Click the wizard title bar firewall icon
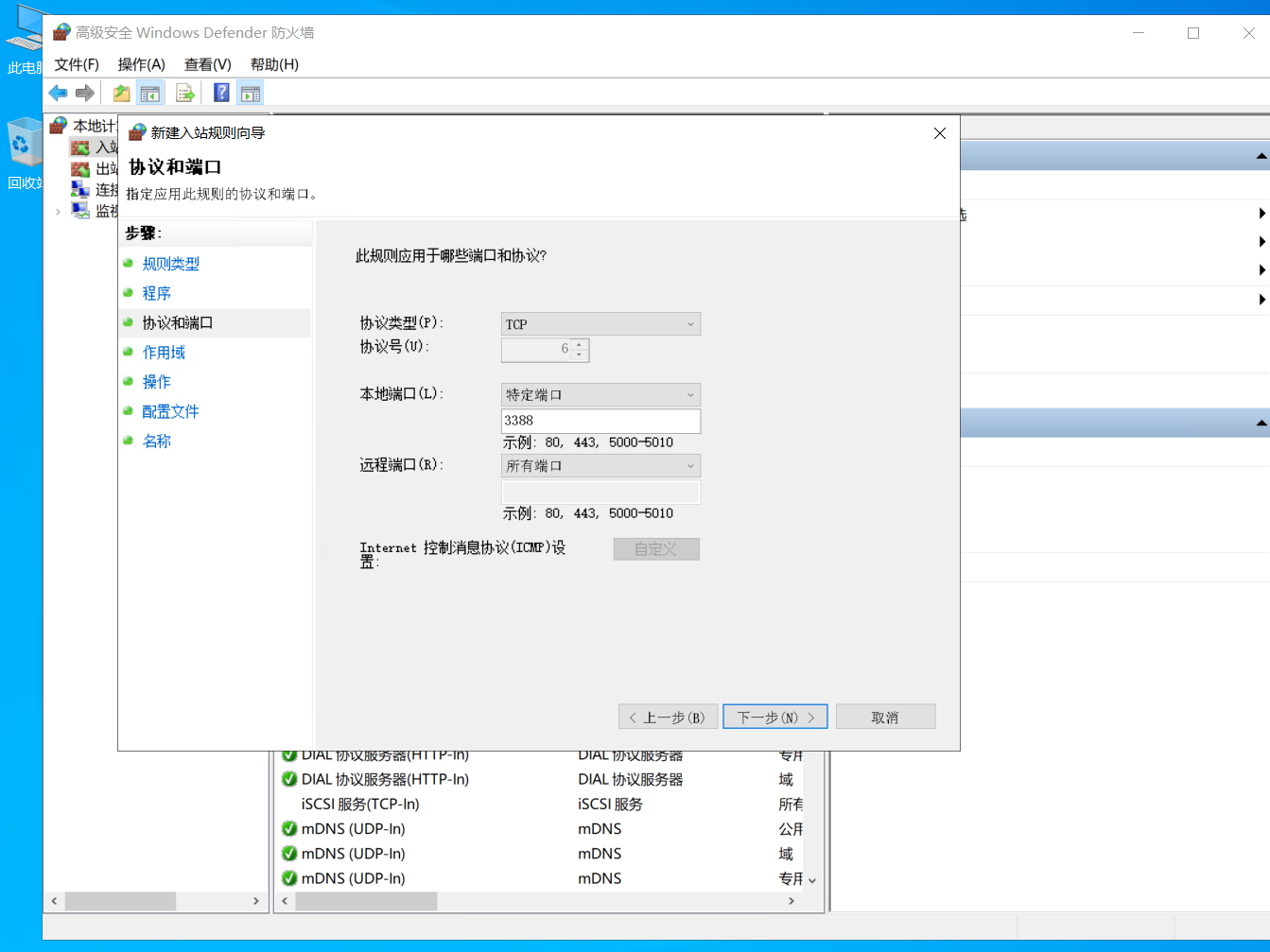 click(137, 132)
